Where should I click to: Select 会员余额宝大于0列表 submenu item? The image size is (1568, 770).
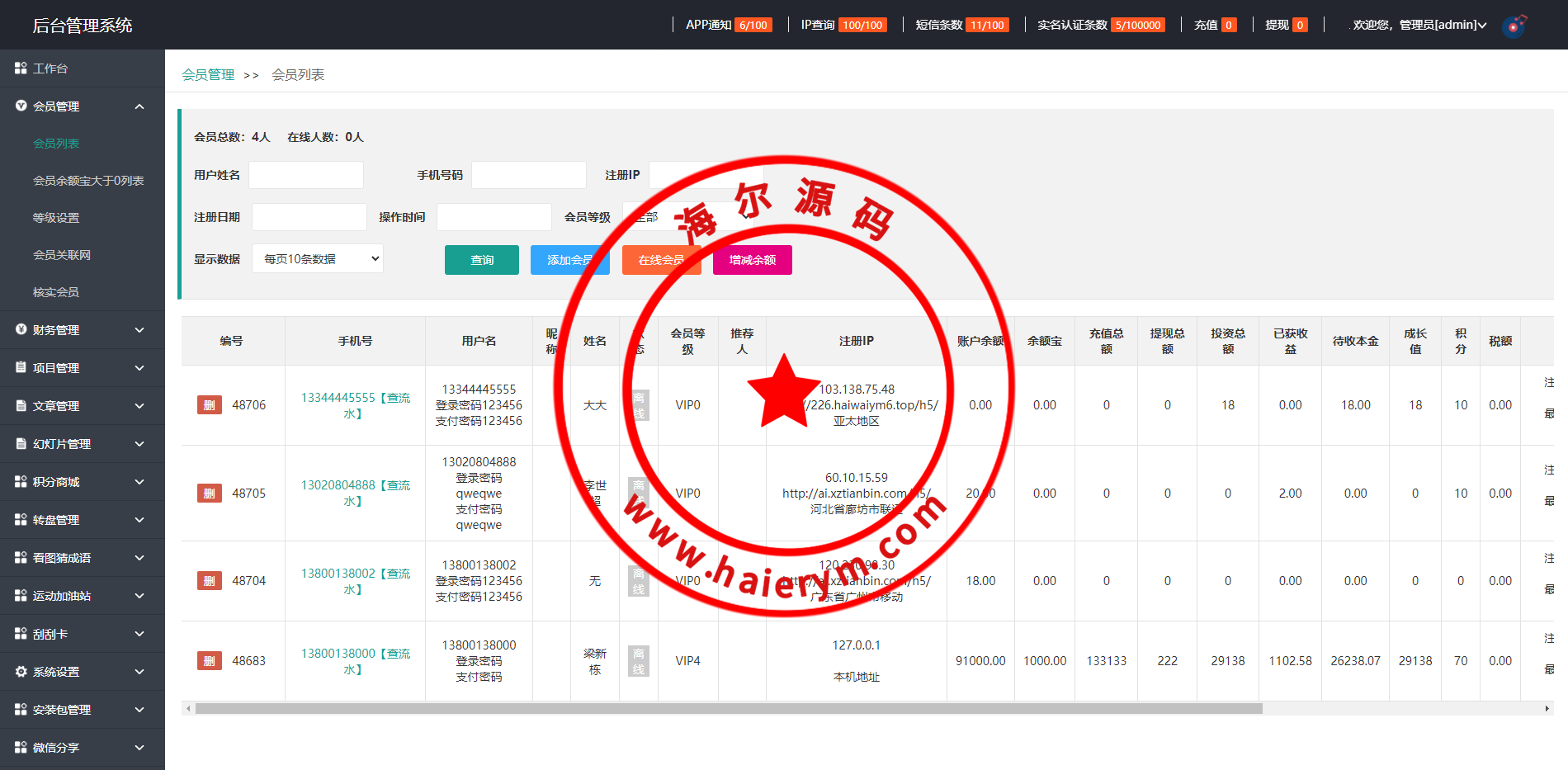88,181
